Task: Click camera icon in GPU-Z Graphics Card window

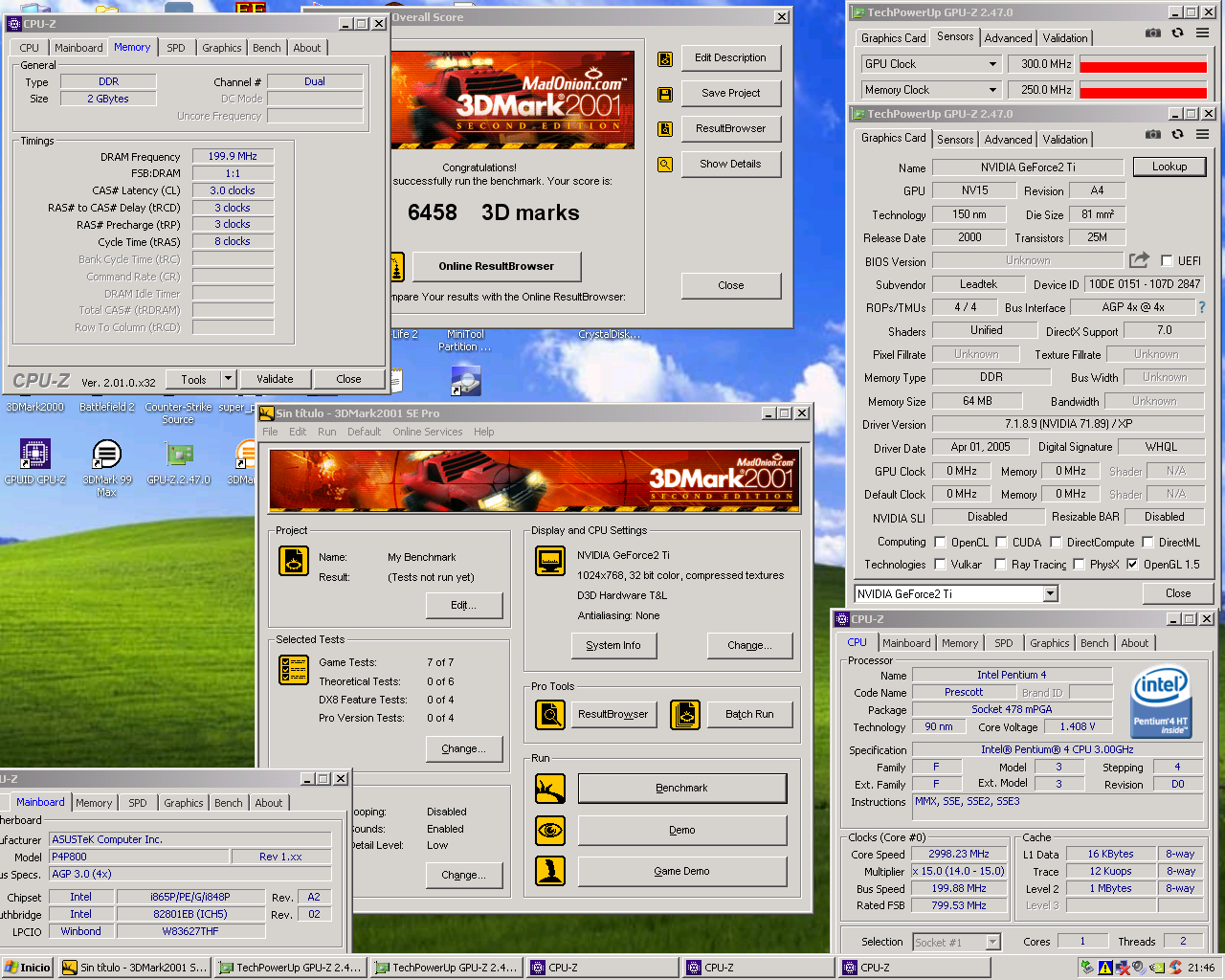Action: tap(1153, 134)
